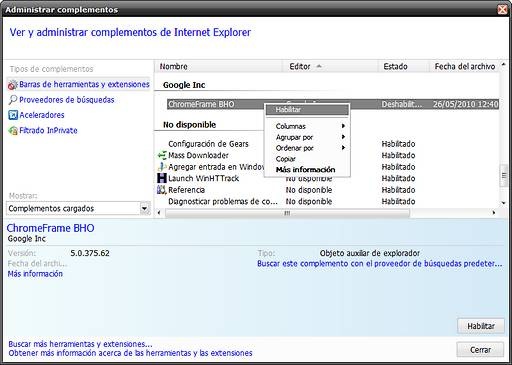Open the Complementos cargados dropdown
This screenshot has width=512, height=365.
145,209
